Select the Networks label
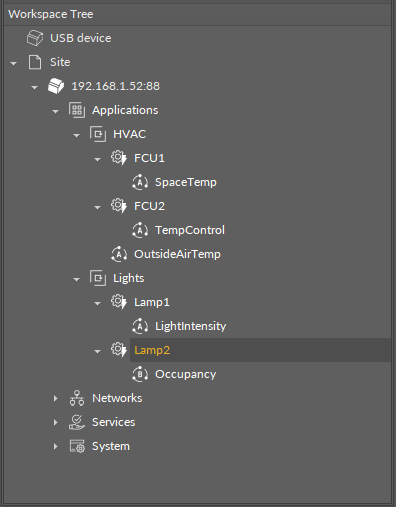The width and height of the screenshot is (396, 507). click(x=117, y=398)
